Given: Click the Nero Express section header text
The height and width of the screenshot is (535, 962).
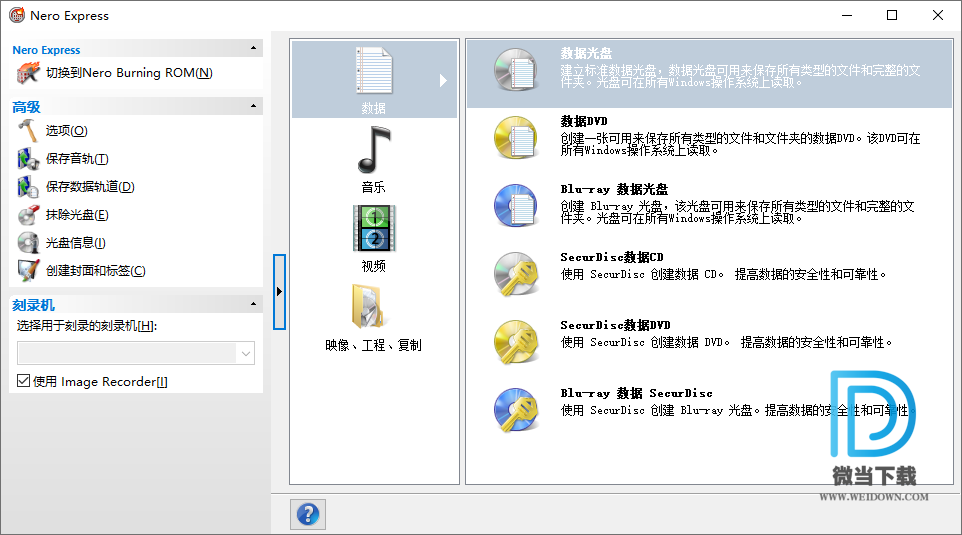Looking at the screenshot, I should (47, 50).
